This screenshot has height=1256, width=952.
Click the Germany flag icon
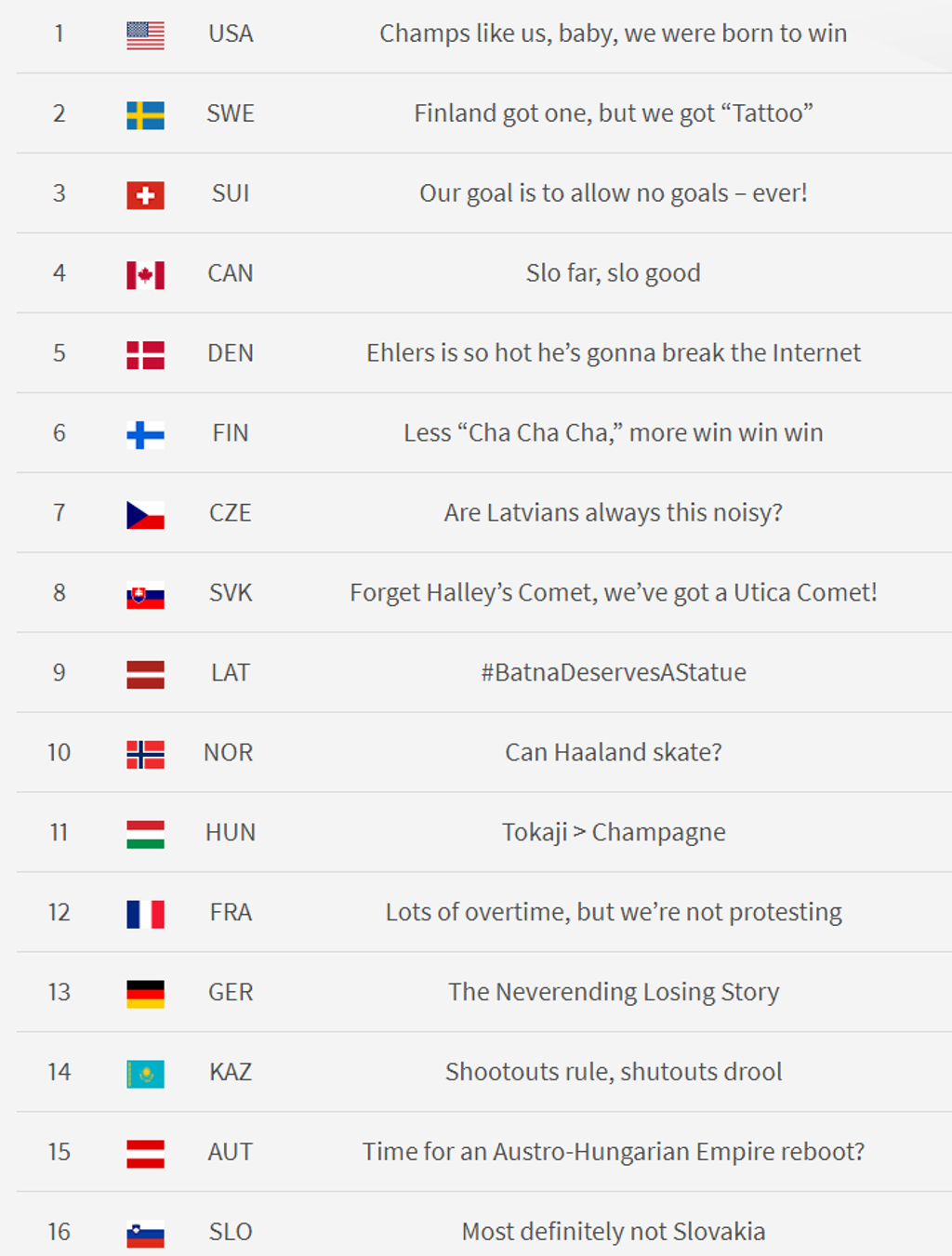click(145, 995)
